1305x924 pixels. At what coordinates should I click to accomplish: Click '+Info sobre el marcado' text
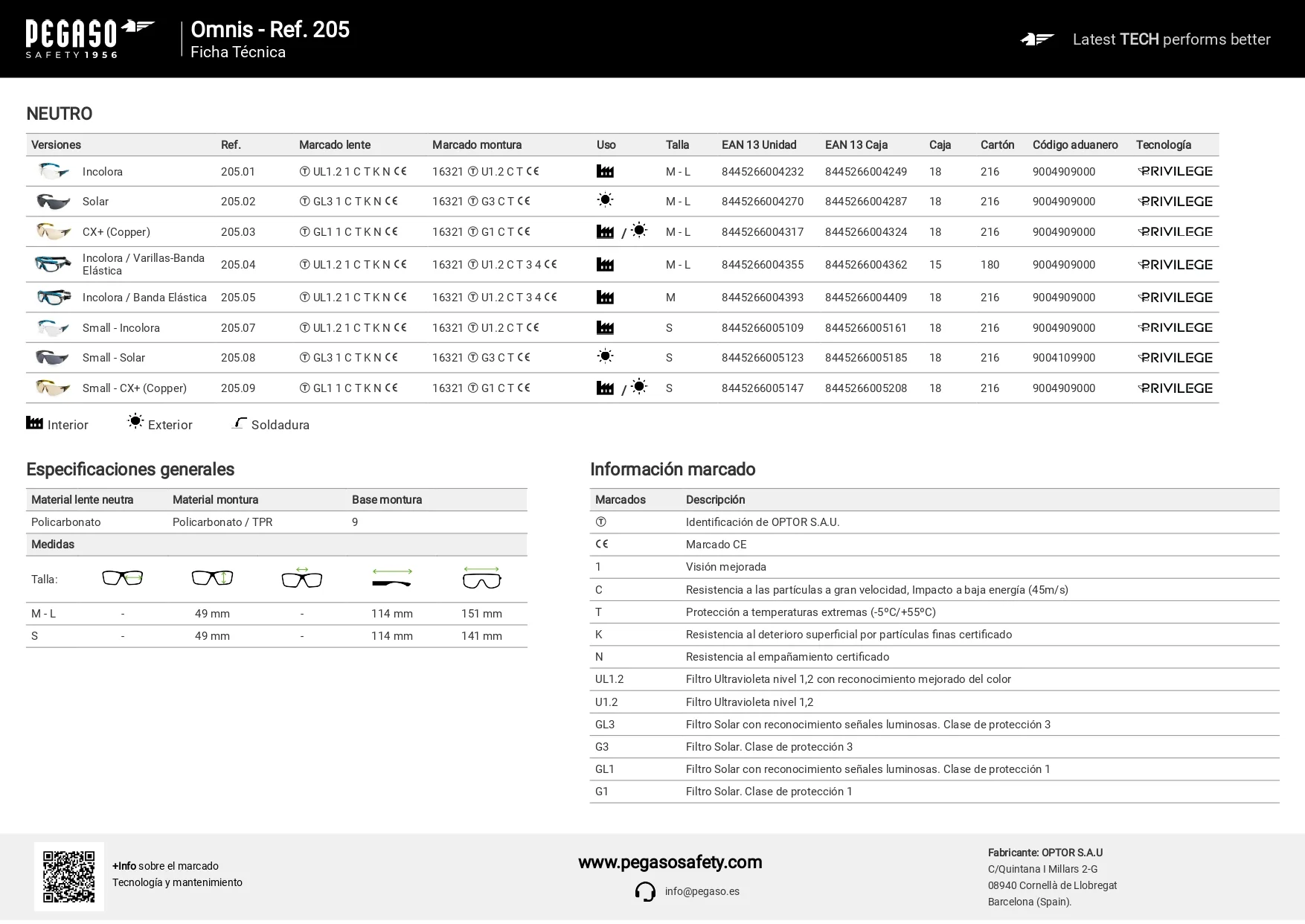coord(165,866)
